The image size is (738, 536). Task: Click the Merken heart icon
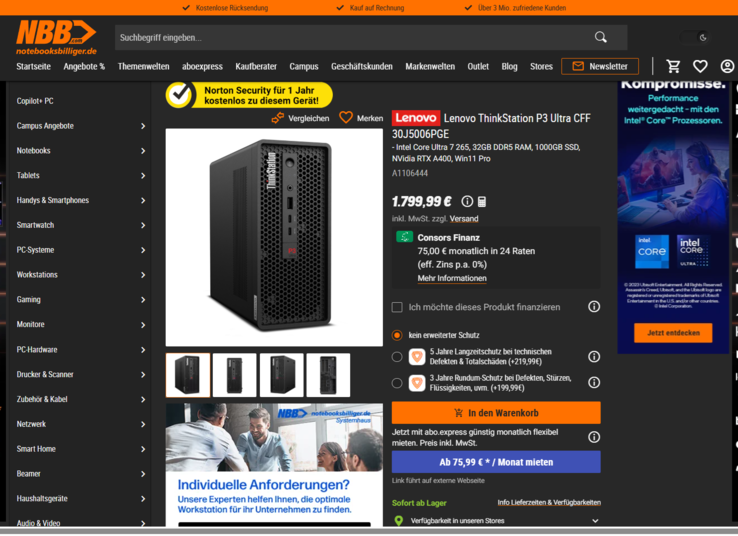pos(346,118)
